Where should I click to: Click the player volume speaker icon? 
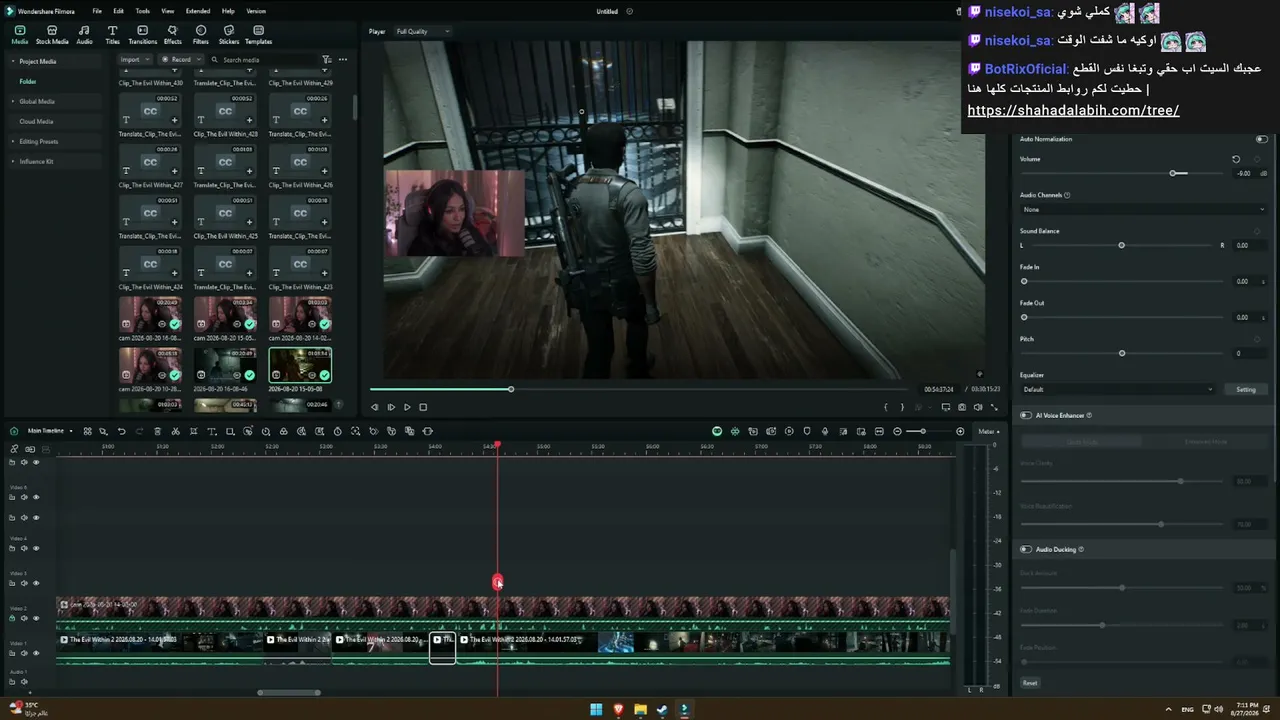point(978,407)
